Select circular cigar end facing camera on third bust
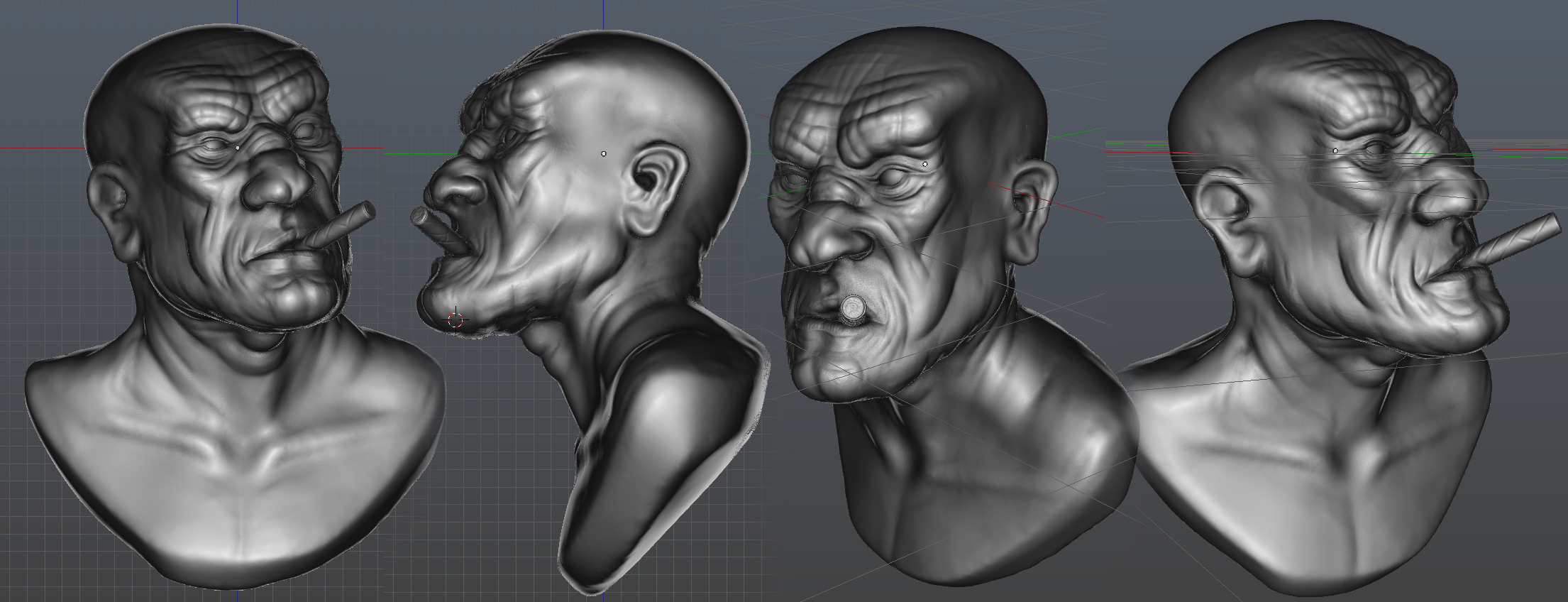The width and height of the screenshot is (1568, 602). point(851,309)
